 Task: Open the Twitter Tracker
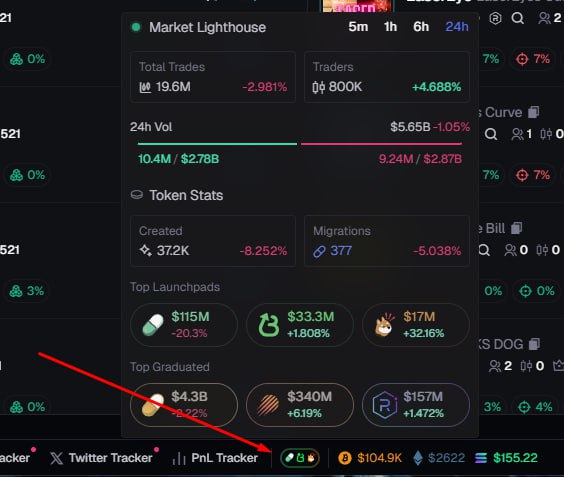click(x=101, y=458)
